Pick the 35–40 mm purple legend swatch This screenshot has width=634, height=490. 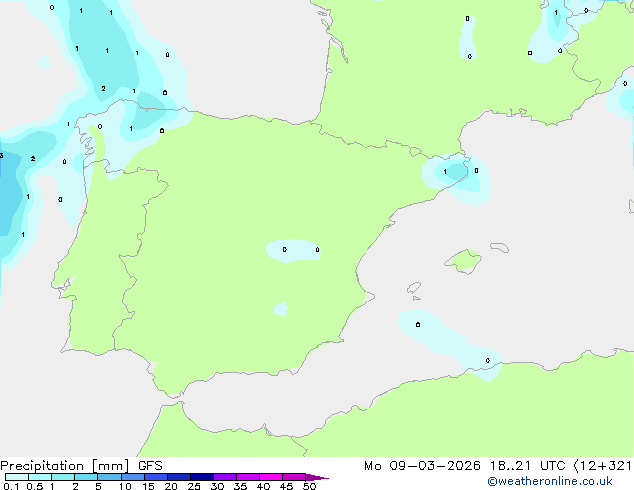pos(248,477)
